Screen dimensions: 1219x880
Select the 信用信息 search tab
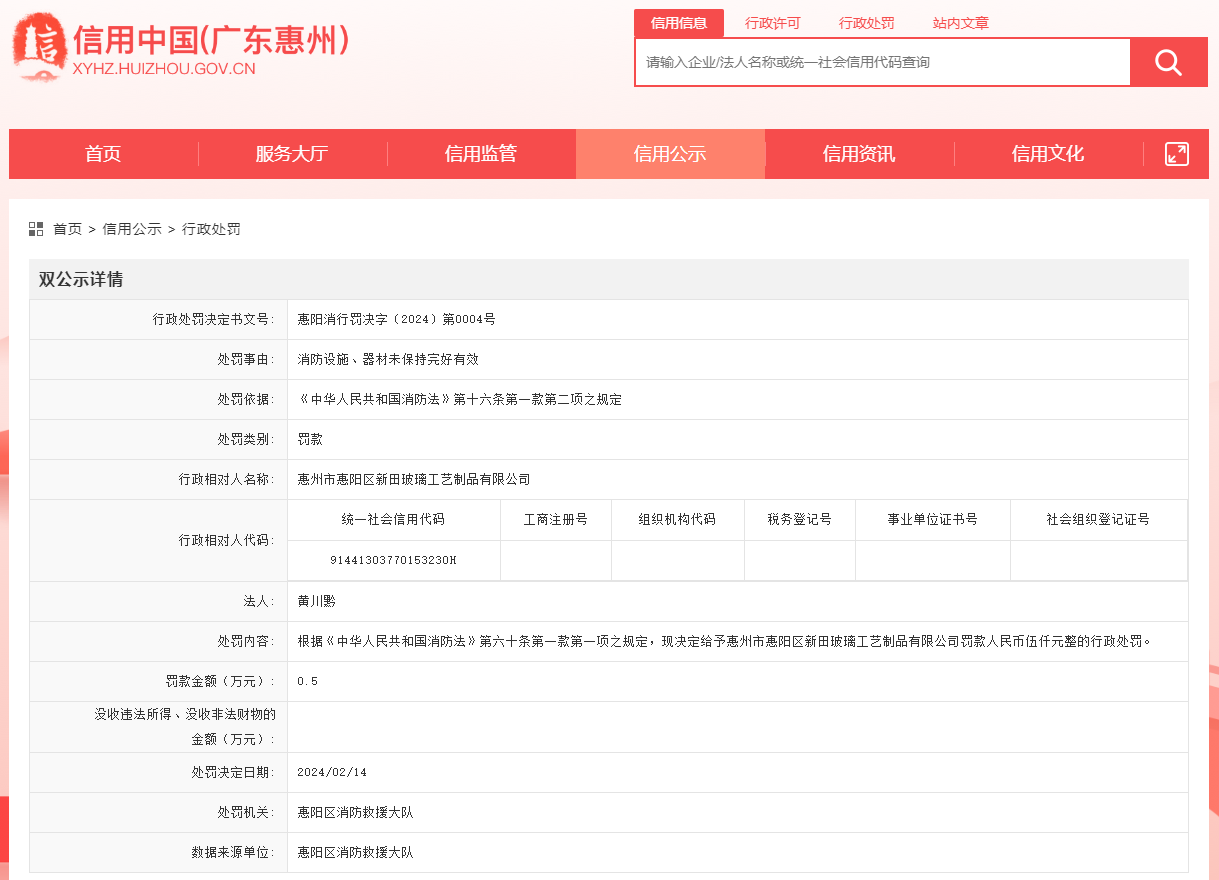(x=679, y=23)
